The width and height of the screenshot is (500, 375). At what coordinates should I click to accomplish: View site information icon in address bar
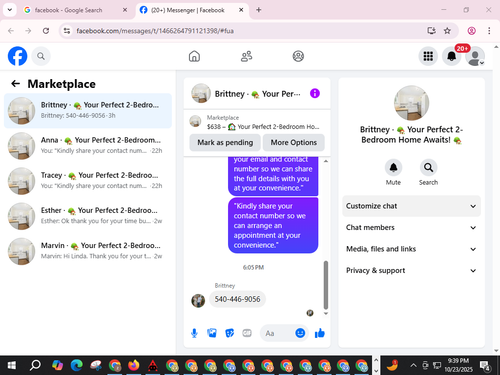(x=67, y=31)
